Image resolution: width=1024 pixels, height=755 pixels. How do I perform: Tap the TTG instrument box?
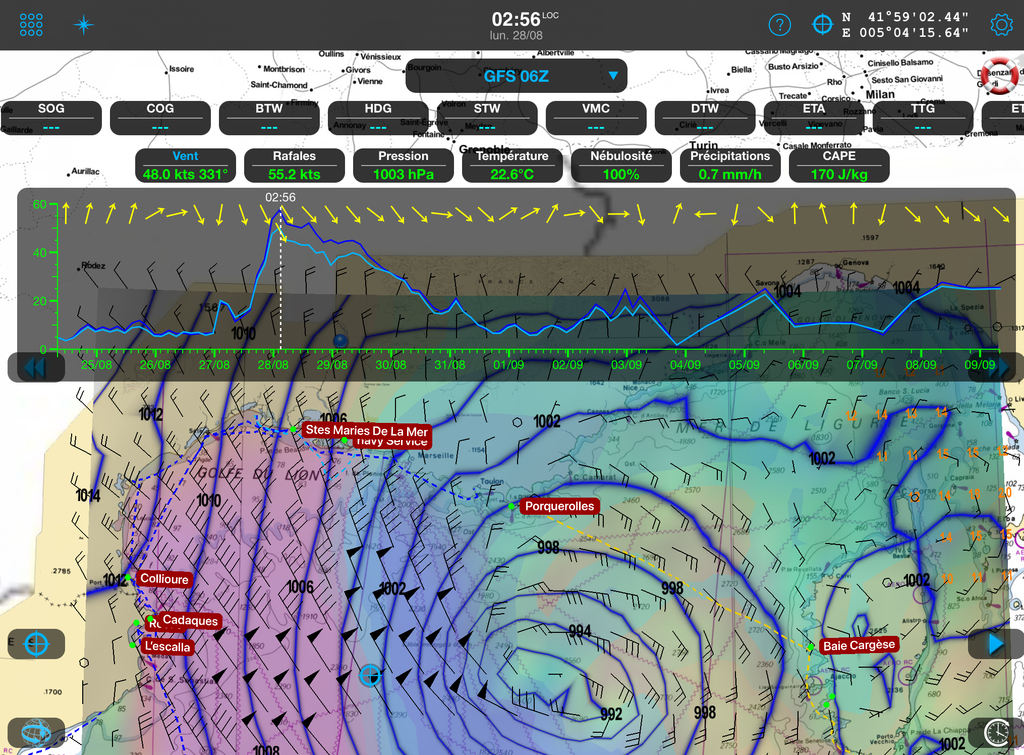[x=923, y=118]
